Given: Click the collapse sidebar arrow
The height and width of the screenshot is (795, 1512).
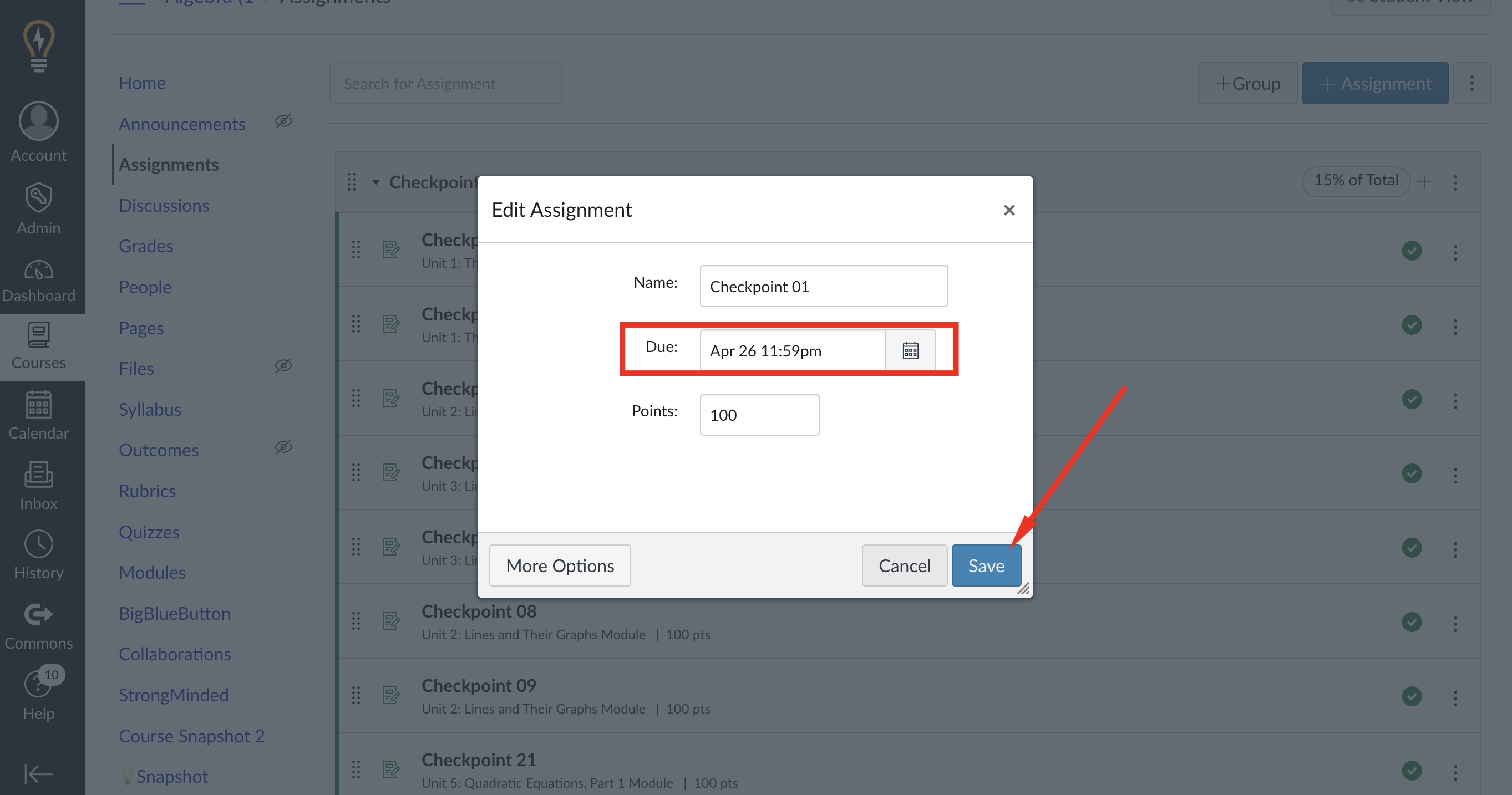Looking at the screenshot, I should click(x=39, y=774).
